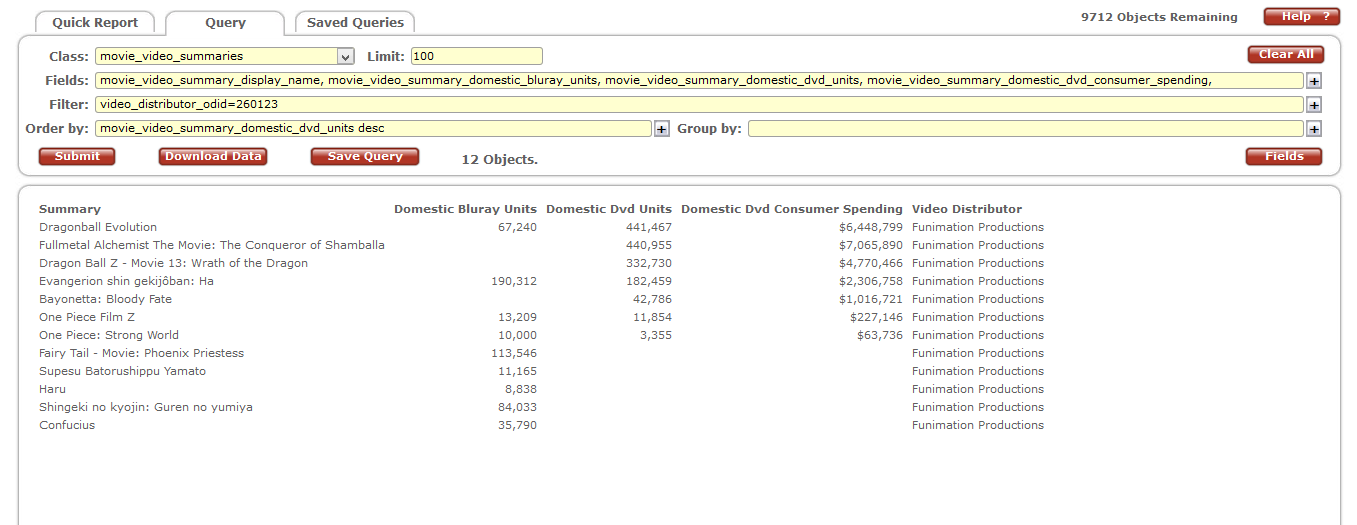The height and width of the screenshot is (525, 1357).
Task: Click the plus icon beside Order by
Action: pos(661,129)
